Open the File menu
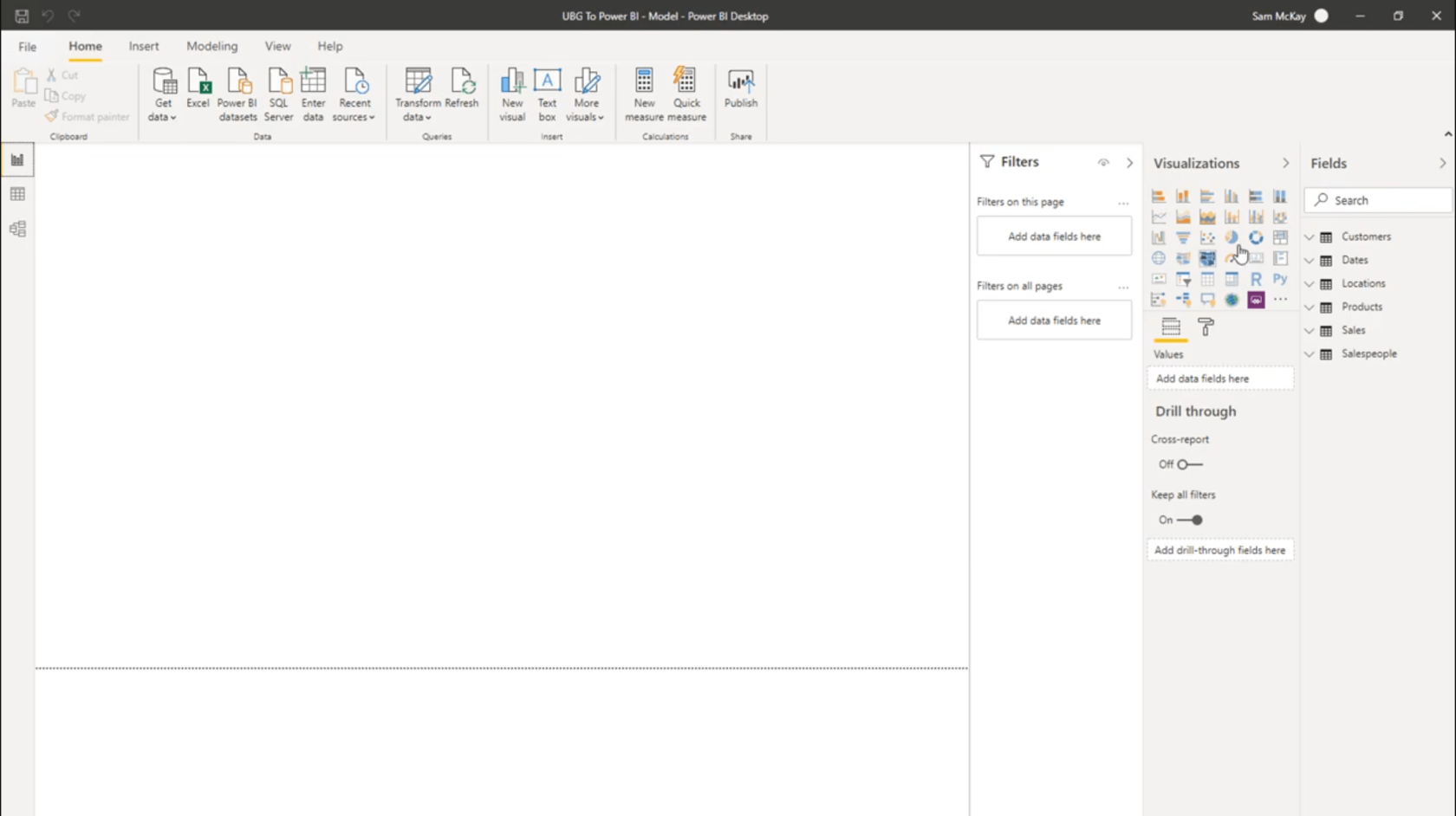The width and height of the screenshot is (1456, 816). pos(28,46)
